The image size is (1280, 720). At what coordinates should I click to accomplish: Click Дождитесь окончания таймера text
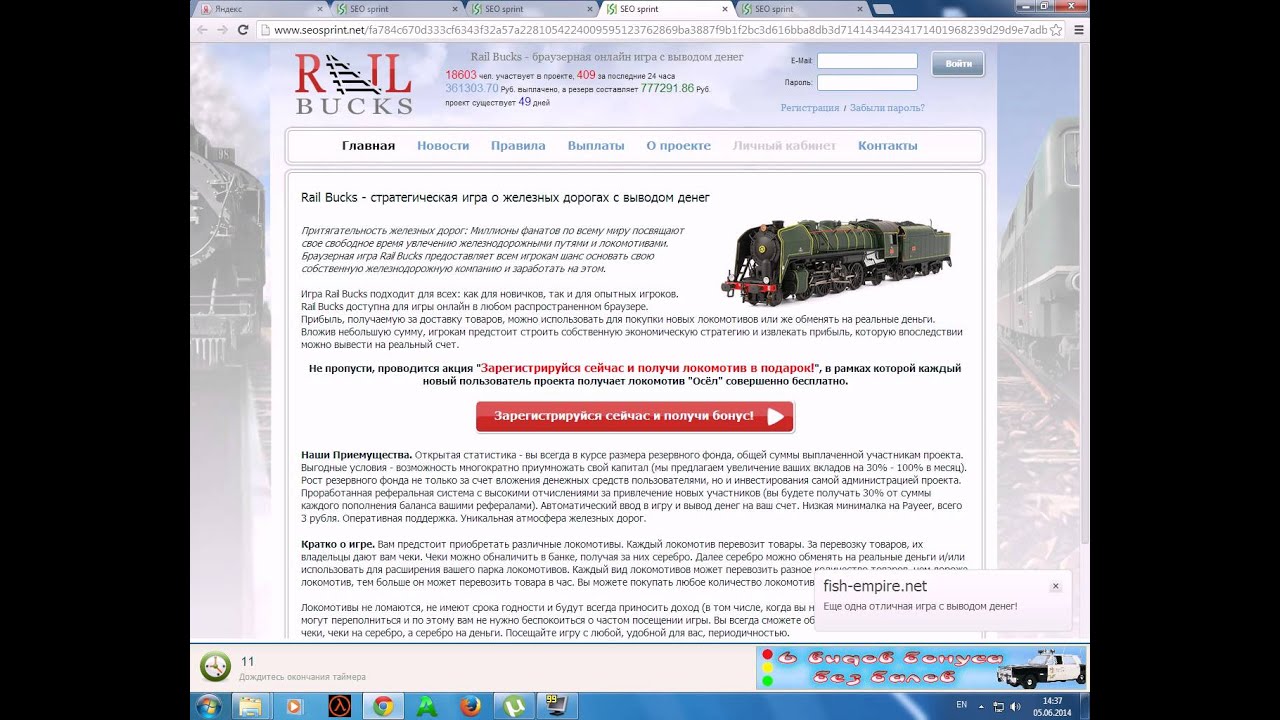(302, 677)
